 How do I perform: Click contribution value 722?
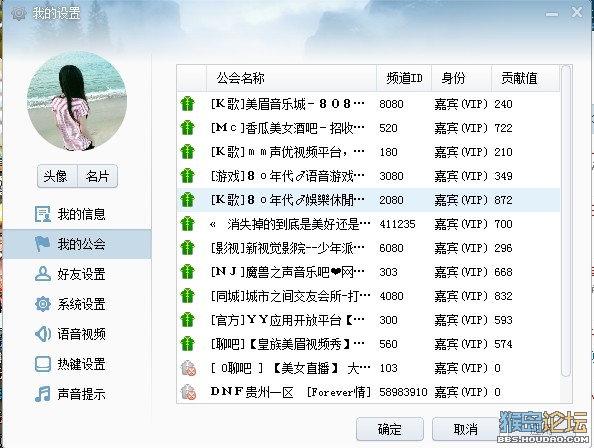(x=503, y=128)
